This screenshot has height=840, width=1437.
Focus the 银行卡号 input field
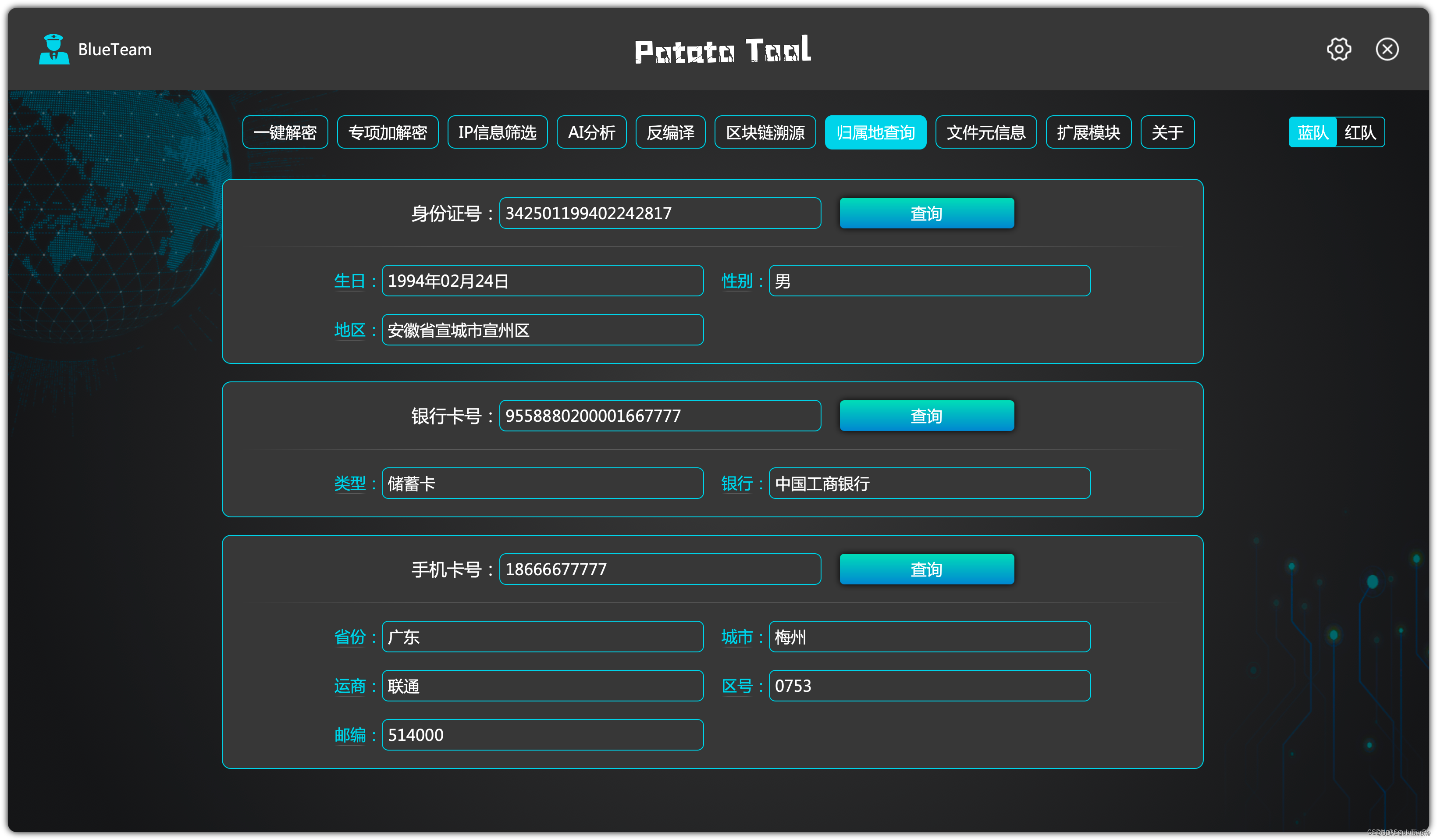pos(660,416)
